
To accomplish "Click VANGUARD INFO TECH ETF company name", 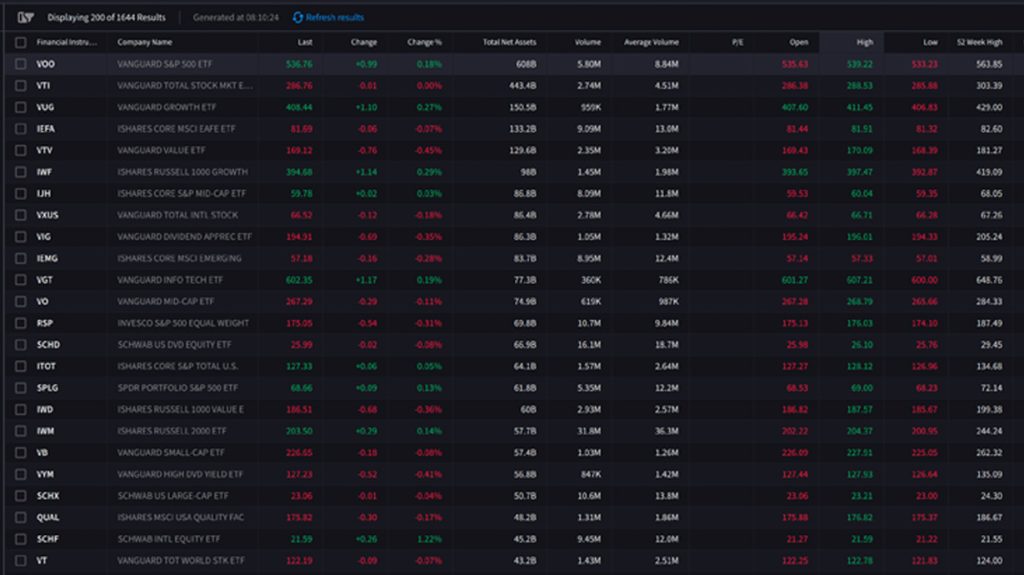I will coord(170,280).
